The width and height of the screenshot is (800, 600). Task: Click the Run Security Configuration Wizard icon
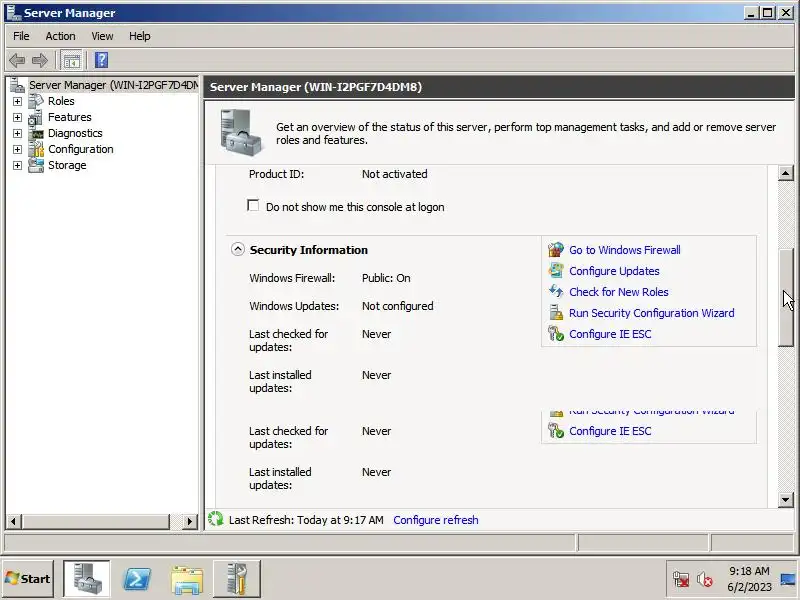(x=556, y=313)
